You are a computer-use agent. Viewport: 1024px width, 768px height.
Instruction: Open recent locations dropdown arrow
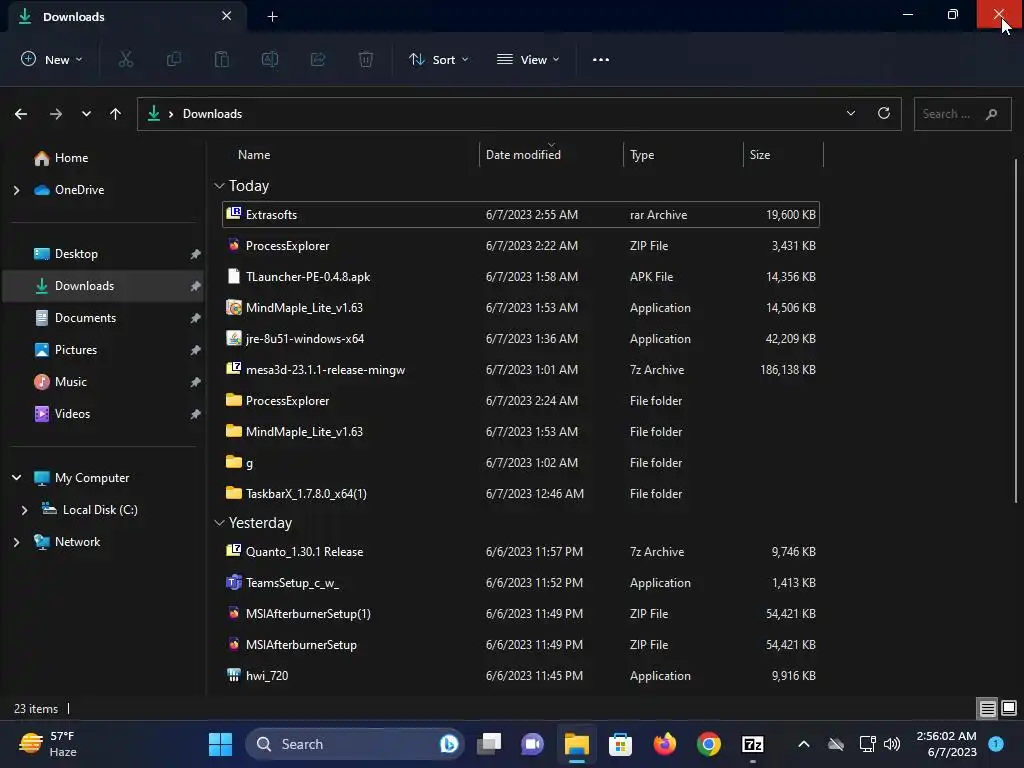86,114
